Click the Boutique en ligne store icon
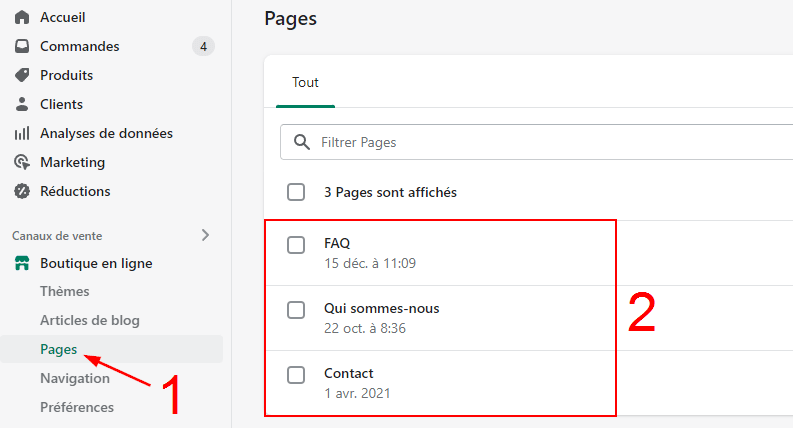The height and width of the screenshot is (428, 793). (x=22, y=264)
